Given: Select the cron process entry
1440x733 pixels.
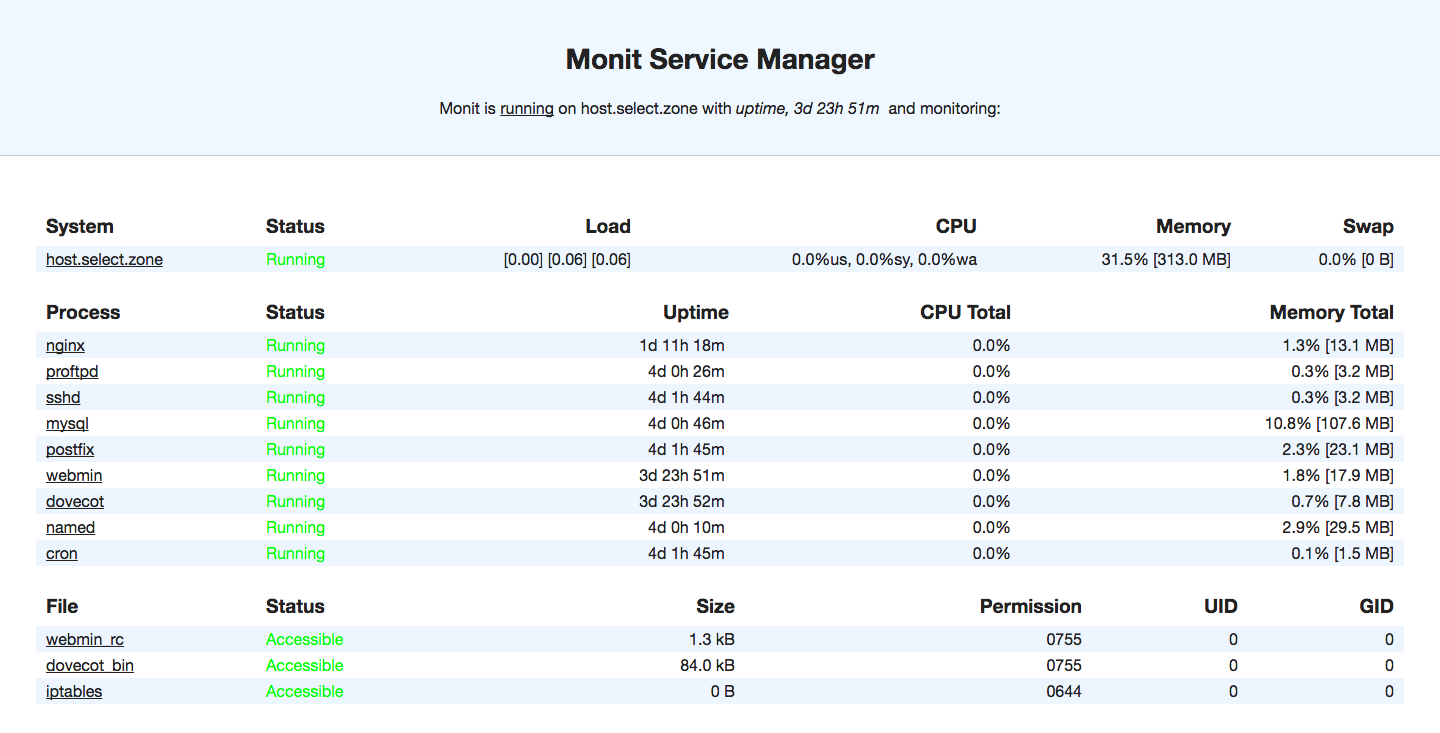Looking at the screenshot, I should (61, 553).
